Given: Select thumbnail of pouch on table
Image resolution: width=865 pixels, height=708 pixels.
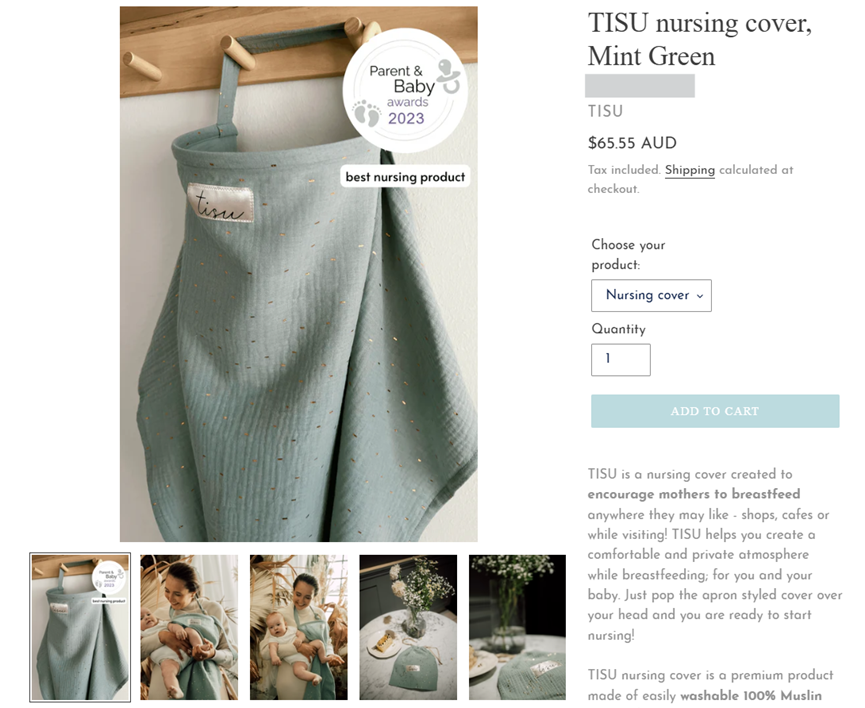Looking at the screenshot, I should [408, 627].
